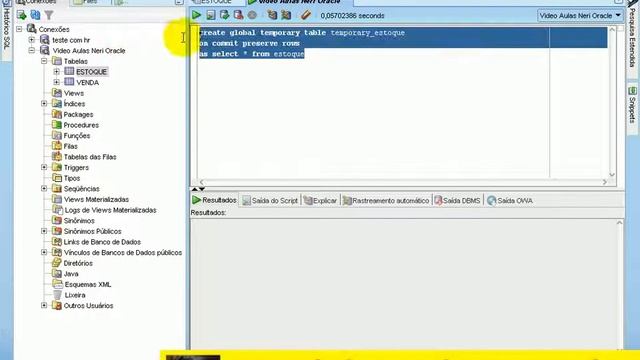Expand the Sinônimos Públicos folder
The image size is (640, 360).
coord(44,231)
